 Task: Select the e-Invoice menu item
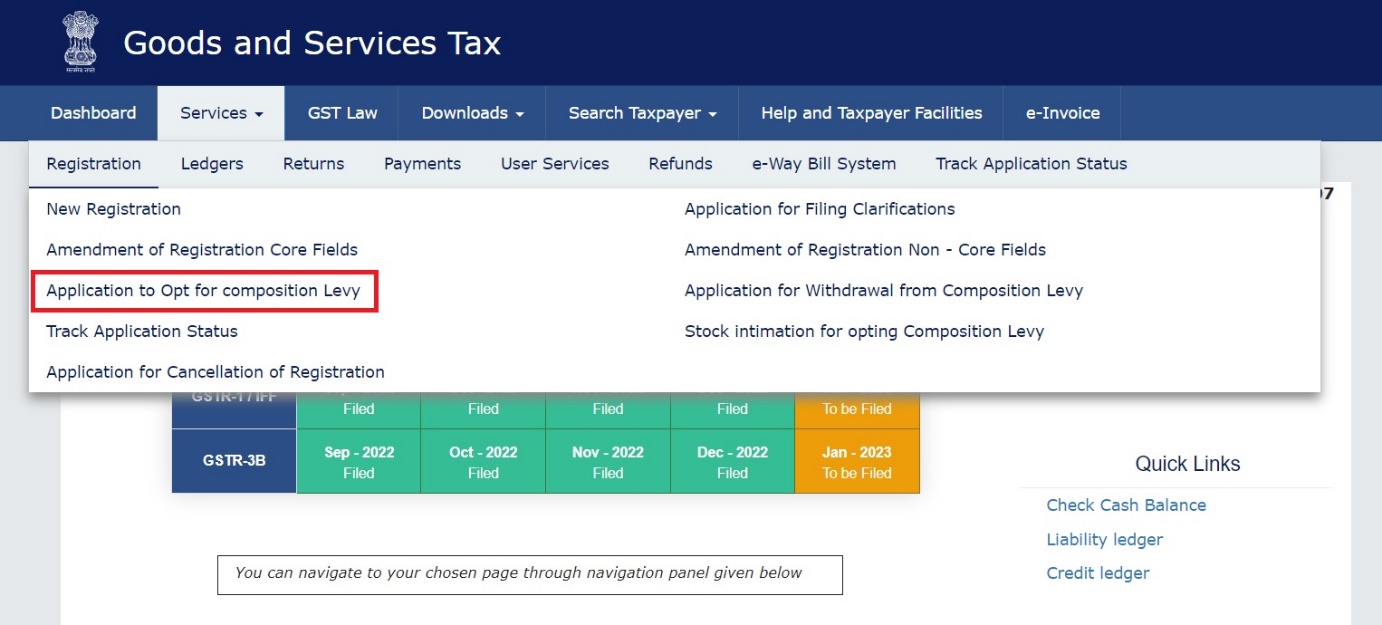1062,113
